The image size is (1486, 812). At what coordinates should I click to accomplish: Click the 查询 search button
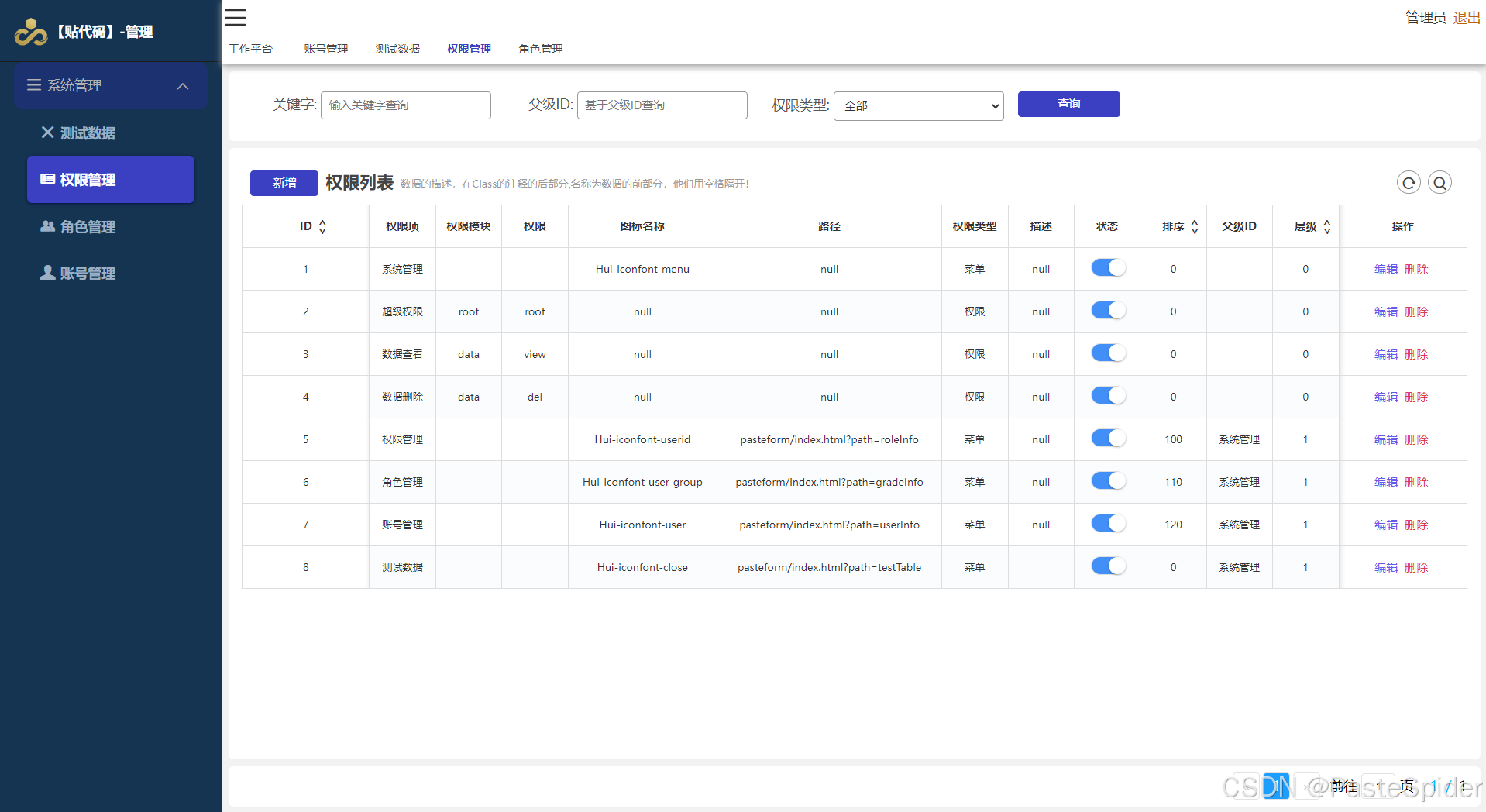click(1068, 104)
